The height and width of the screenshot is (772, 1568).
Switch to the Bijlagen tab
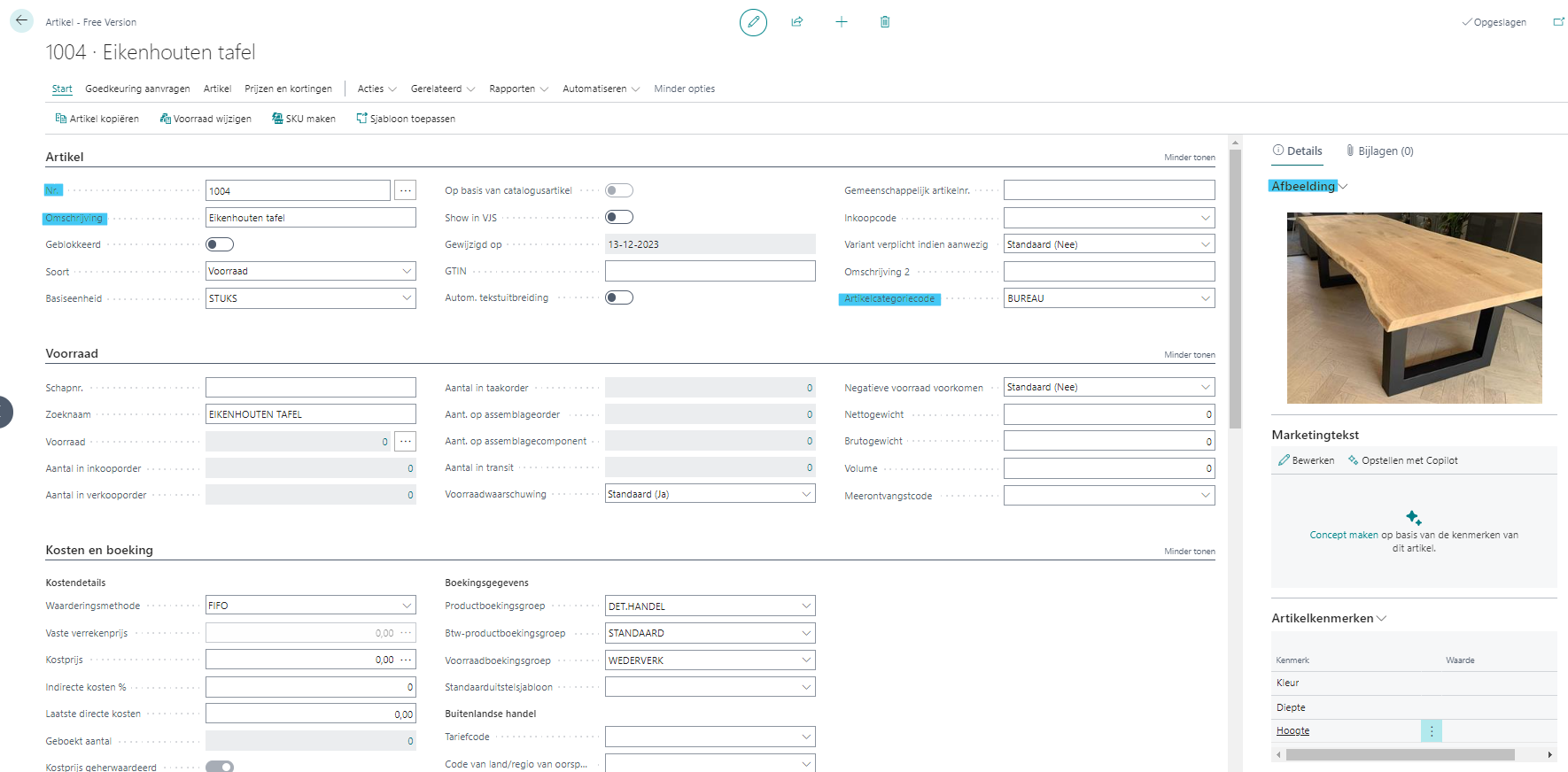click(x=1379, y=151)
